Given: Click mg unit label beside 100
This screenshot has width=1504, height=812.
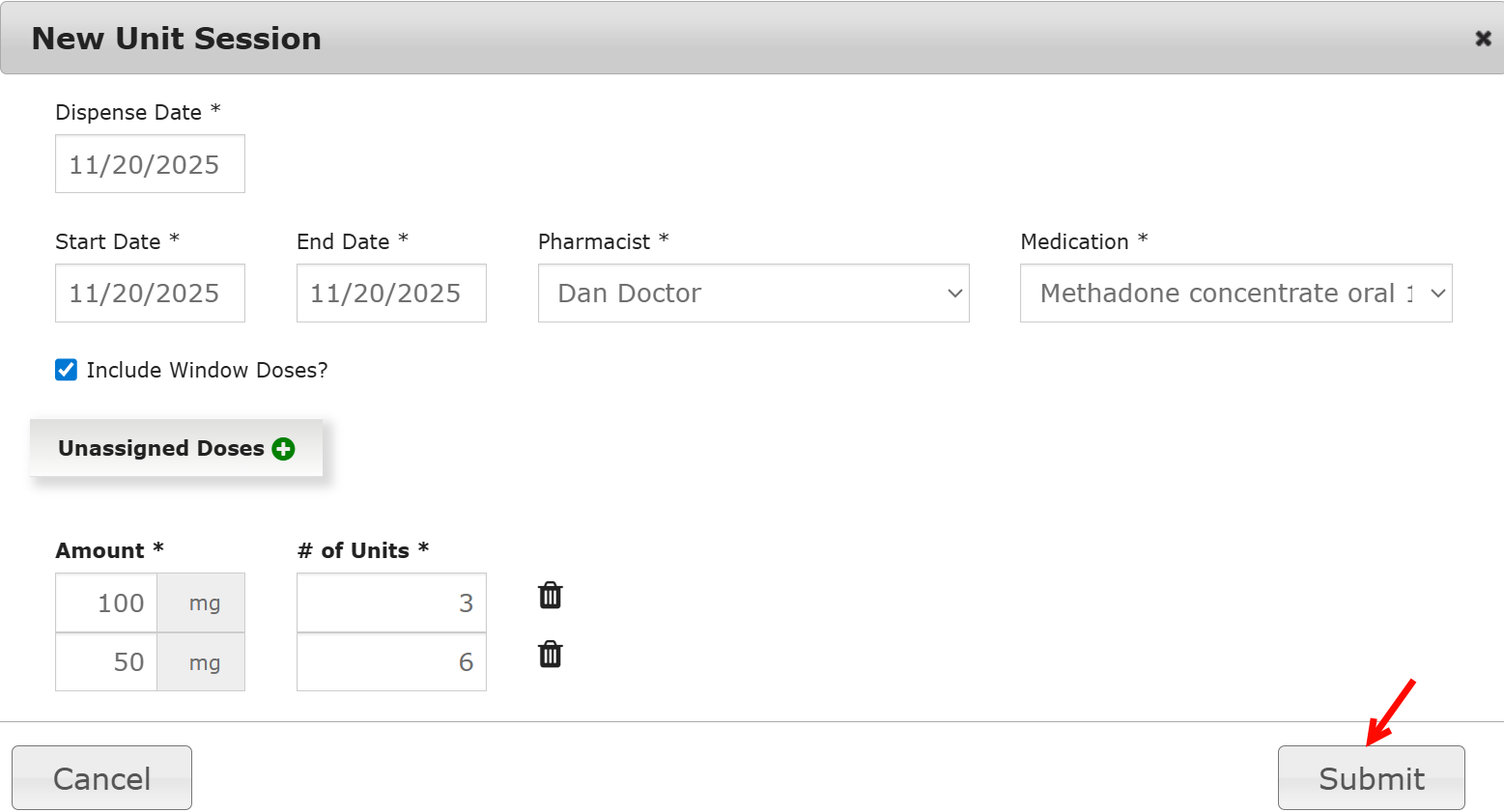Looking at the screenshot, I should (204, 603).
